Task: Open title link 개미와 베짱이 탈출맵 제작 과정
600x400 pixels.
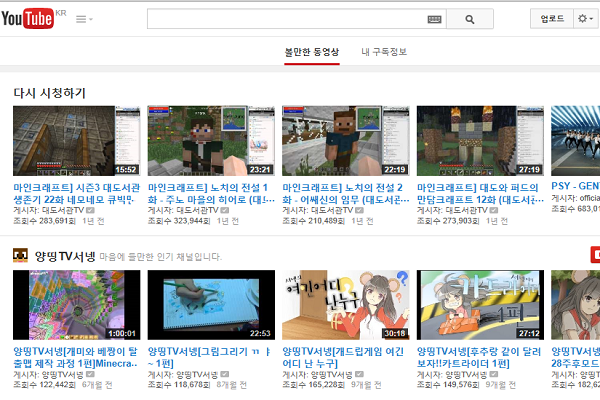Action: click(x=76, y=358)
